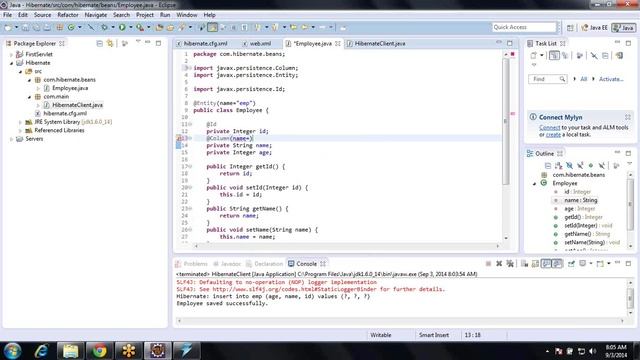Expand the FirstServlet project node
The width and height of the screenshot is (640, 360).
[x=11, y=54]
